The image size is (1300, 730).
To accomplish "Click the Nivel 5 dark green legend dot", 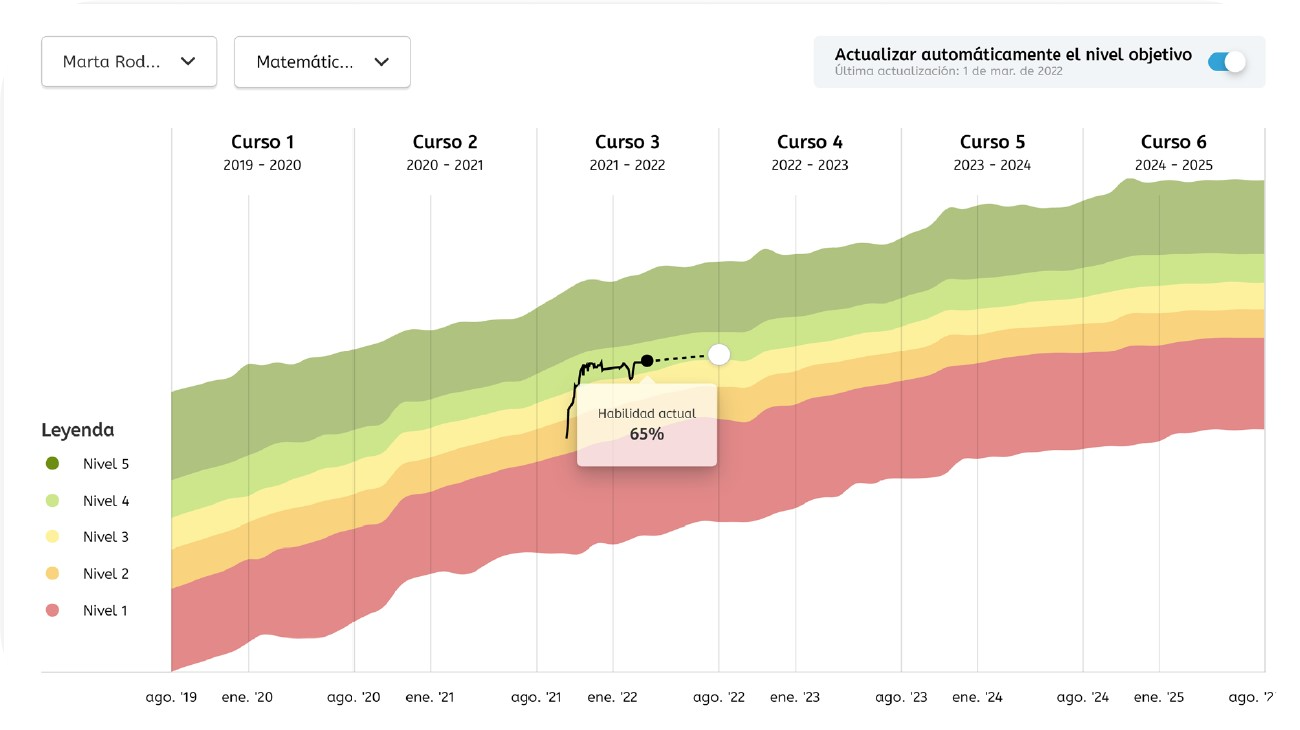I will coord(53,464).
